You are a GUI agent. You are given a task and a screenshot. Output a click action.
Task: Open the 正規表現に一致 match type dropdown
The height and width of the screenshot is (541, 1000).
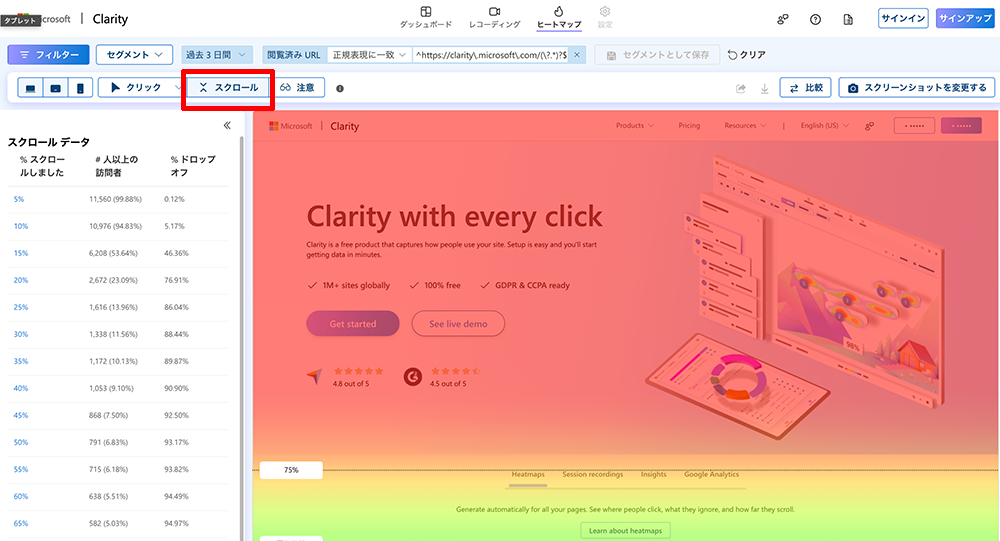click(x=369, y=55)
